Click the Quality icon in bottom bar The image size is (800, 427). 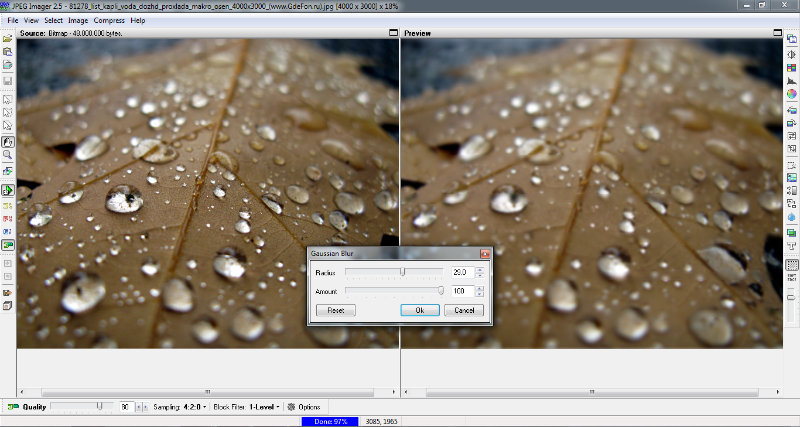coord(13,407)
